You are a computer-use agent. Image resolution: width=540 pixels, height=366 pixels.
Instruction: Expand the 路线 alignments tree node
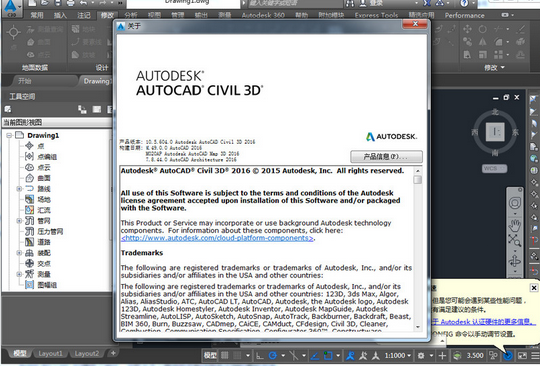pyautogui.click(x=19, y=189)
